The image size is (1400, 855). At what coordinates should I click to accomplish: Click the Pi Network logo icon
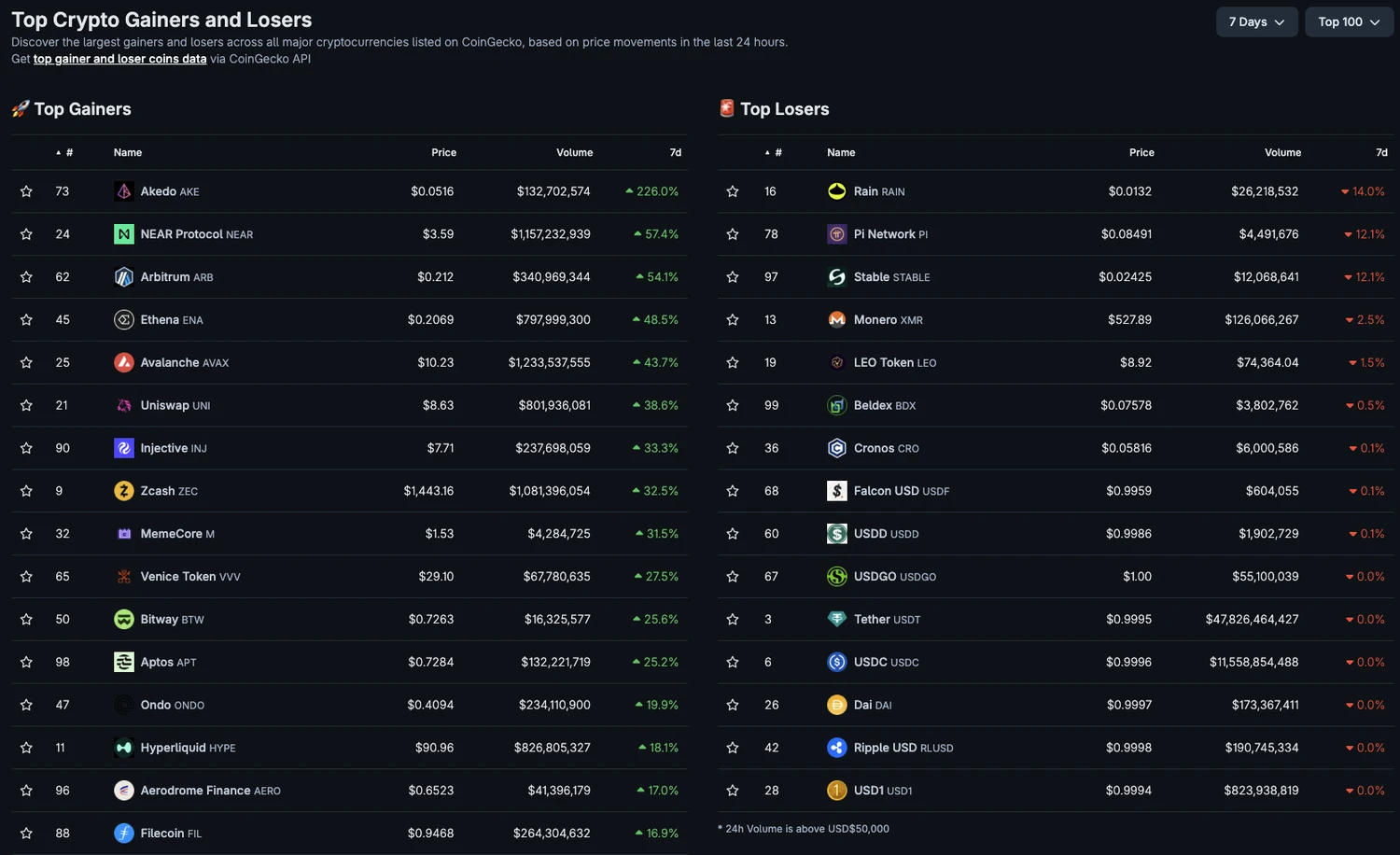point(837,234)
